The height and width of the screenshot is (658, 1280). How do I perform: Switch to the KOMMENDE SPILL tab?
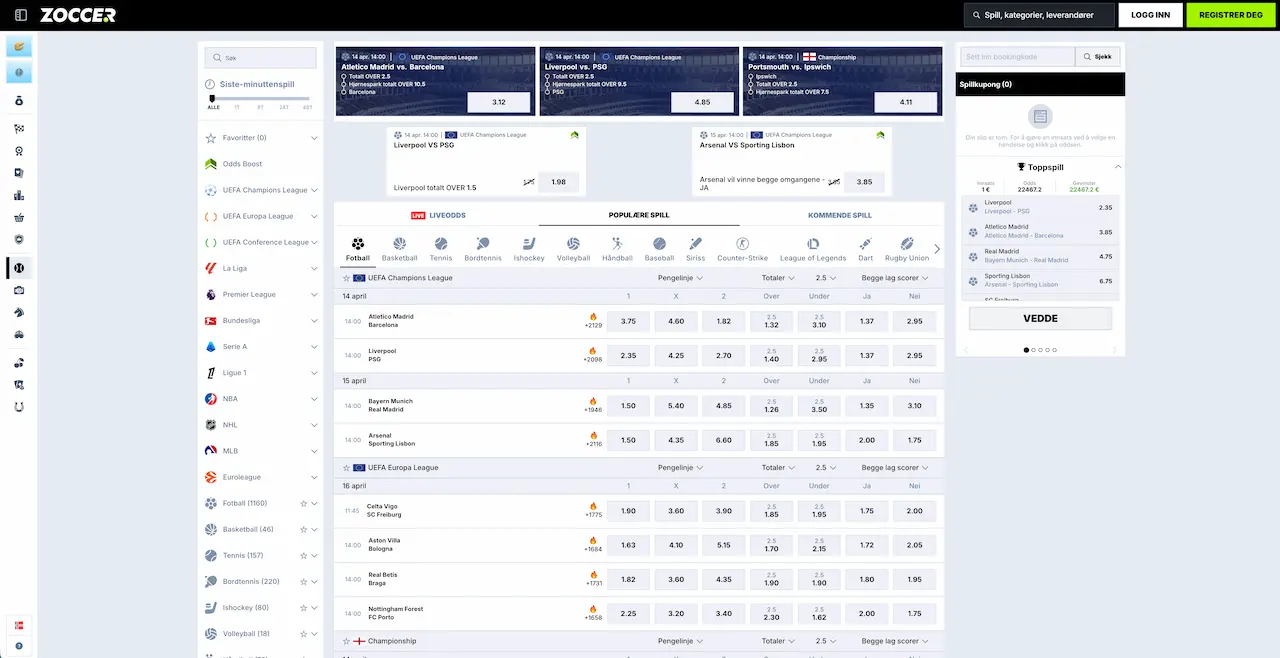coord(840,215)
